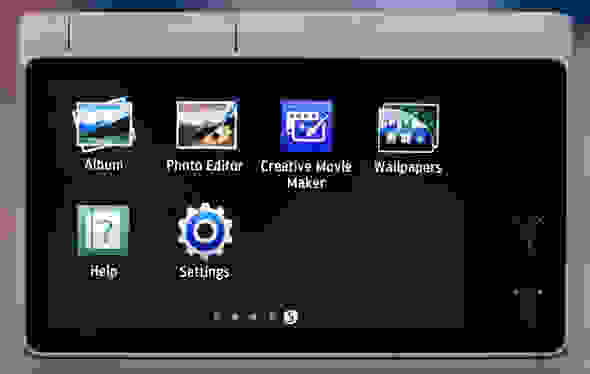Click the faint diamond marker at right edge
Screen dimensions: 590x374
[x=516, y=292]
